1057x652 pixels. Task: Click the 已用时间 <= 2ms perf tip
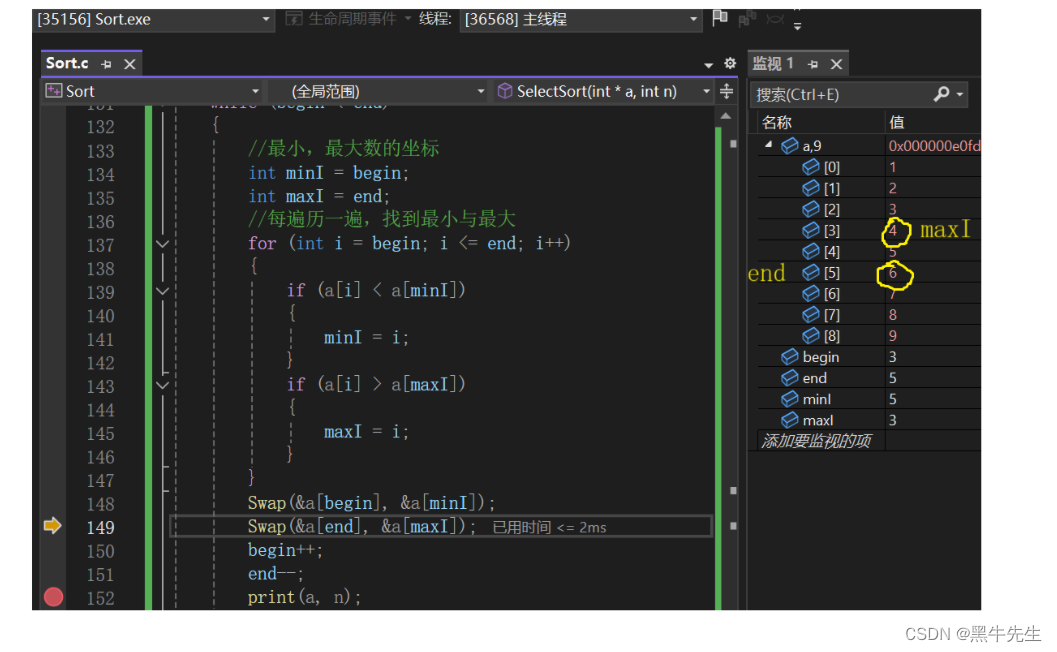(x=549, y=527)
